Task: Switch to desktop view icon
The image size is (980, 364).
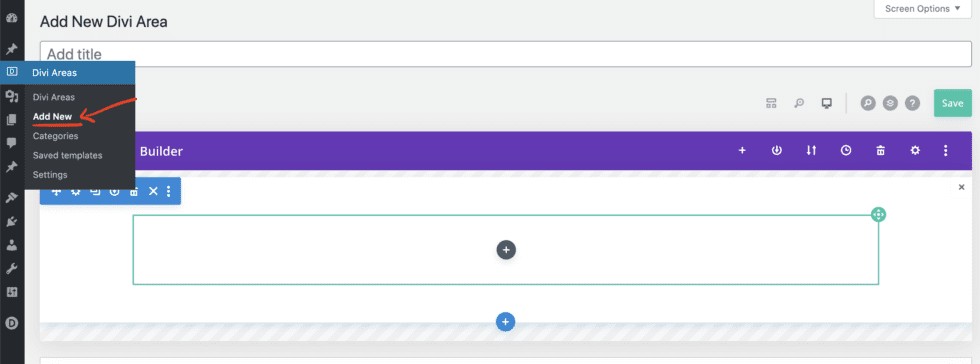Action: [x=827, y=103]
